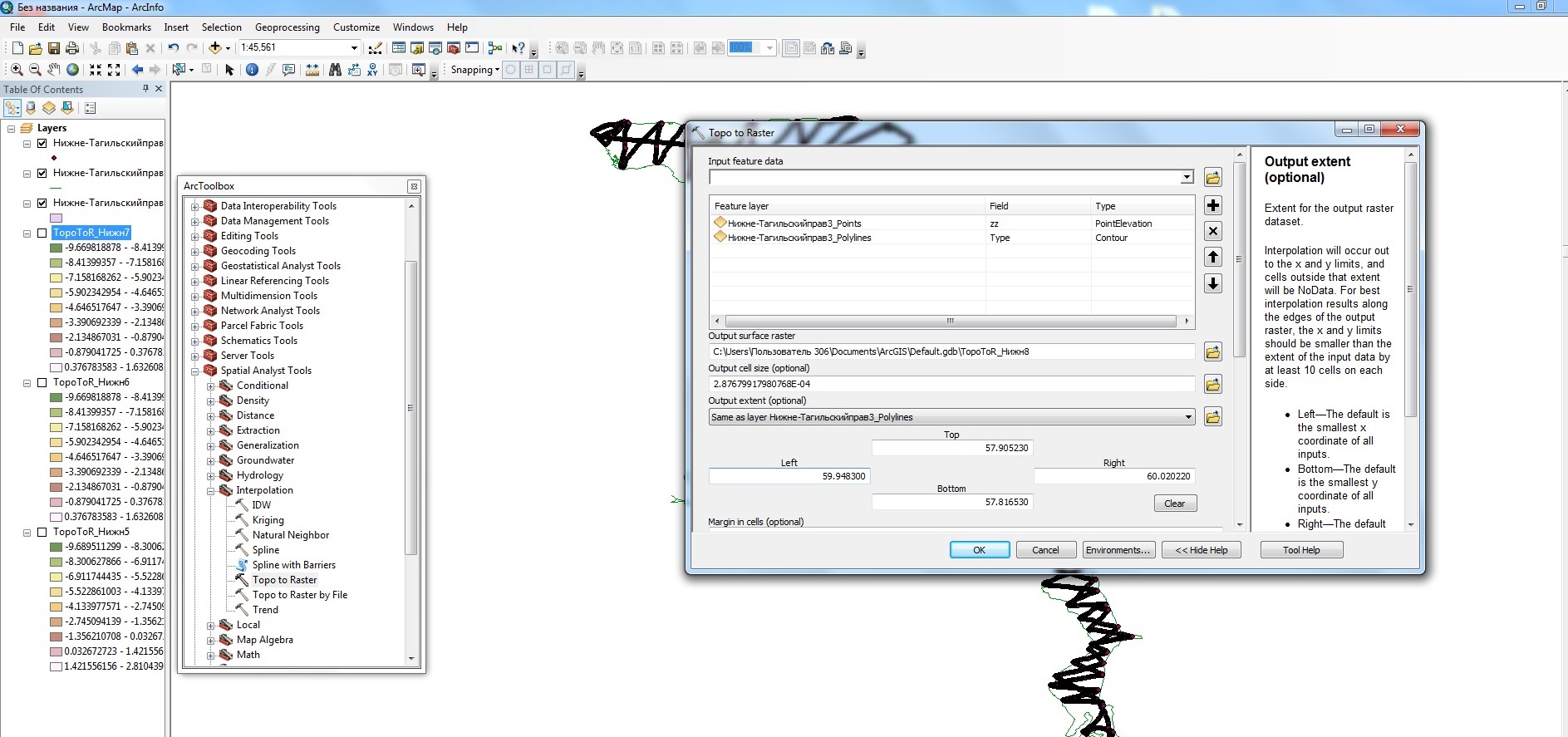The image size is (1568, 737).
Task: Open the File menu
Action: [17, 27]
